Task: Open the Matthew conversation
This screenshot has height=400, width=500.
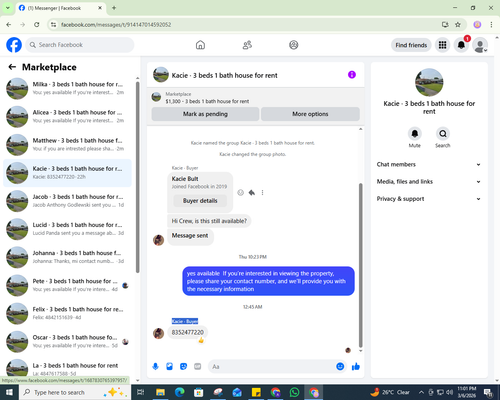Action: 67,145
